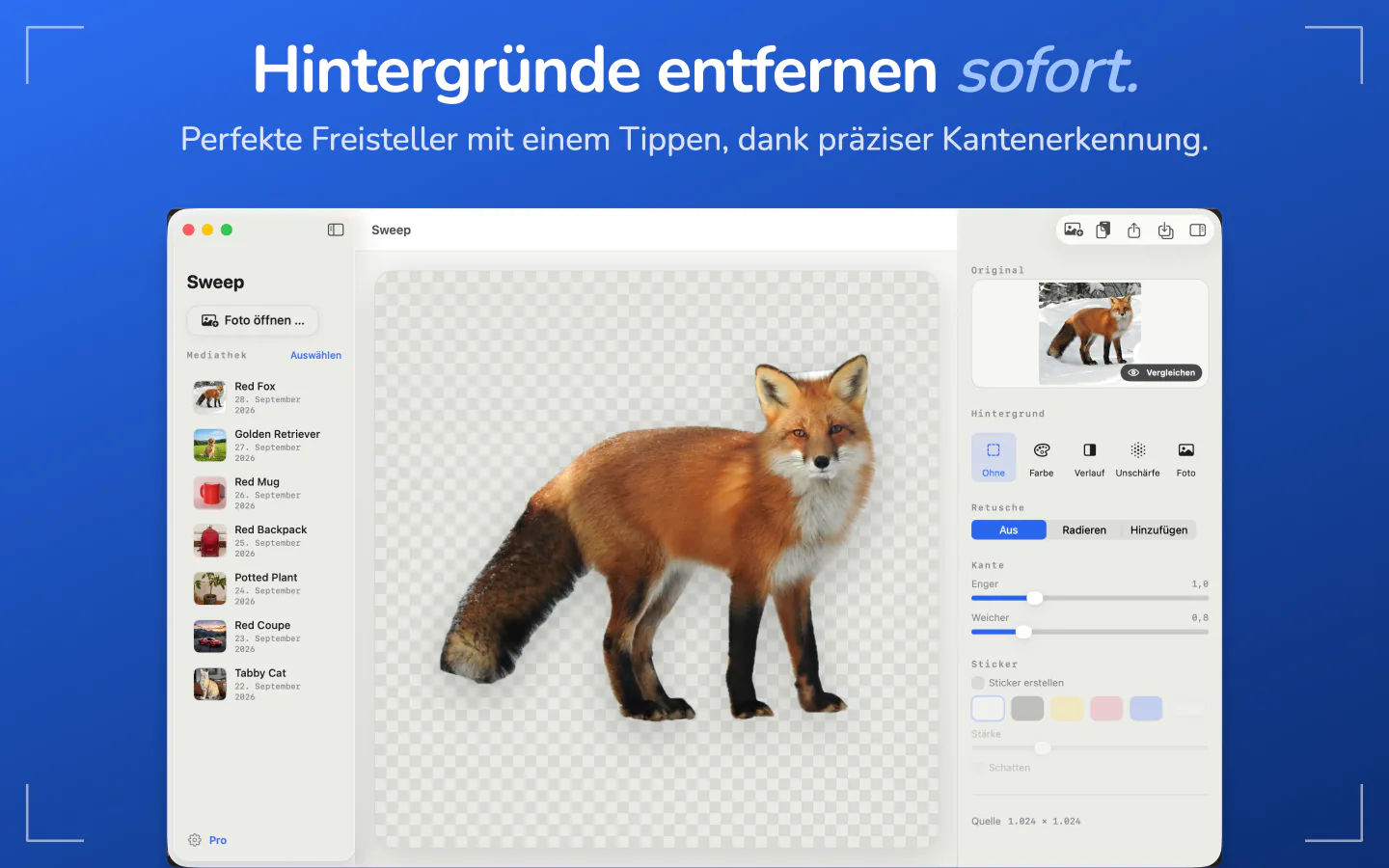
Task: Click the Original fox preview thumbnail
Action: point(1090,334)
